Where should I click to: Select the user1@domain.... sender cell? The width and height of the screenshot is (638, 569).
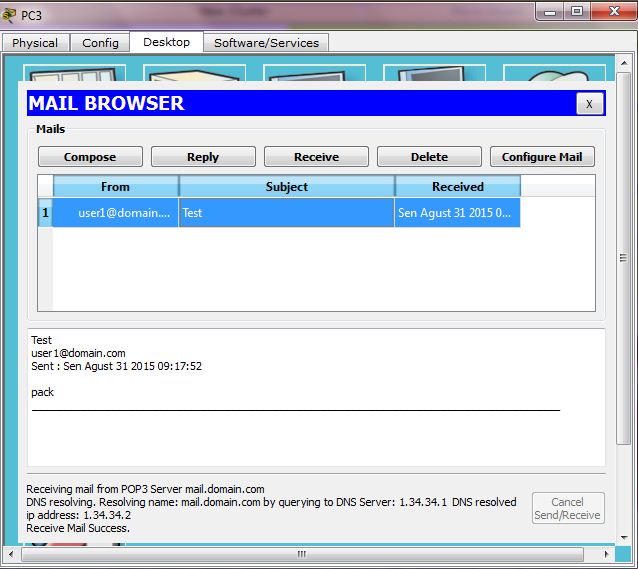tap(116, 212)
